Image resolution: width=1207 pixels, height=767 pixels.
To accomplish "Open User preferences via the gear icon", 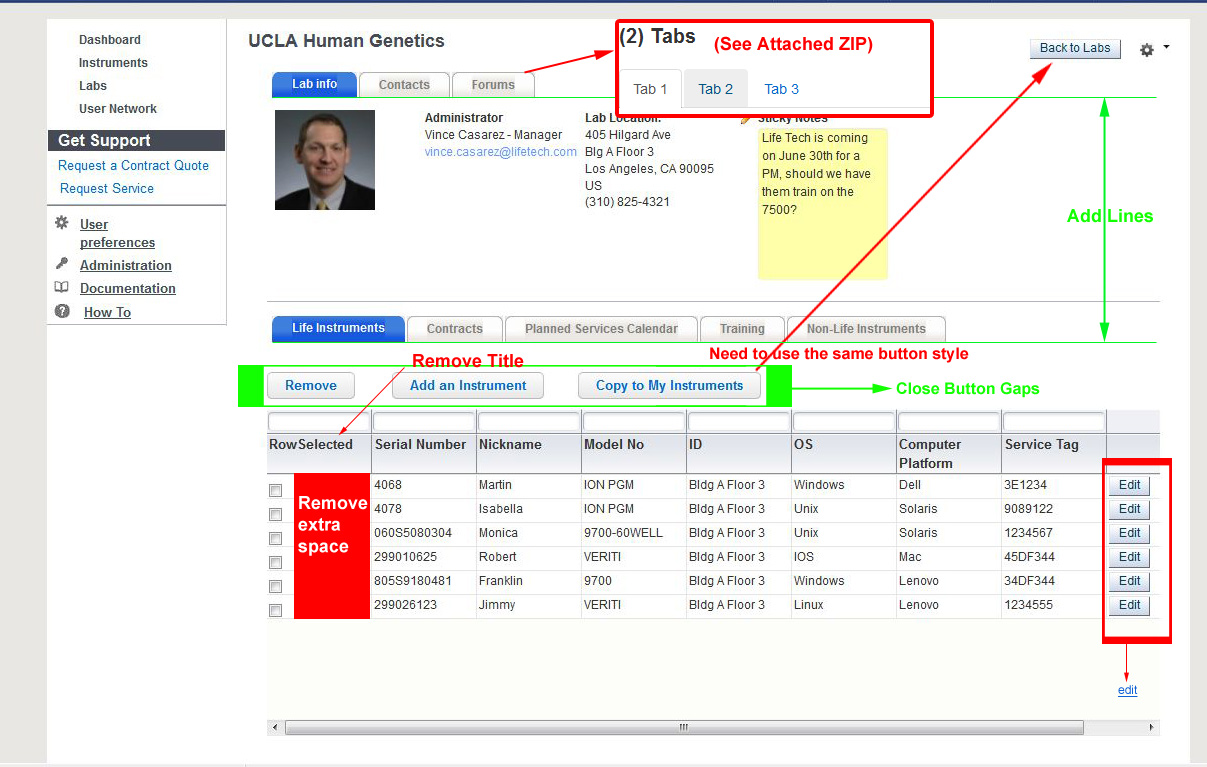I will pyautogui.click(x=63, y=224).
